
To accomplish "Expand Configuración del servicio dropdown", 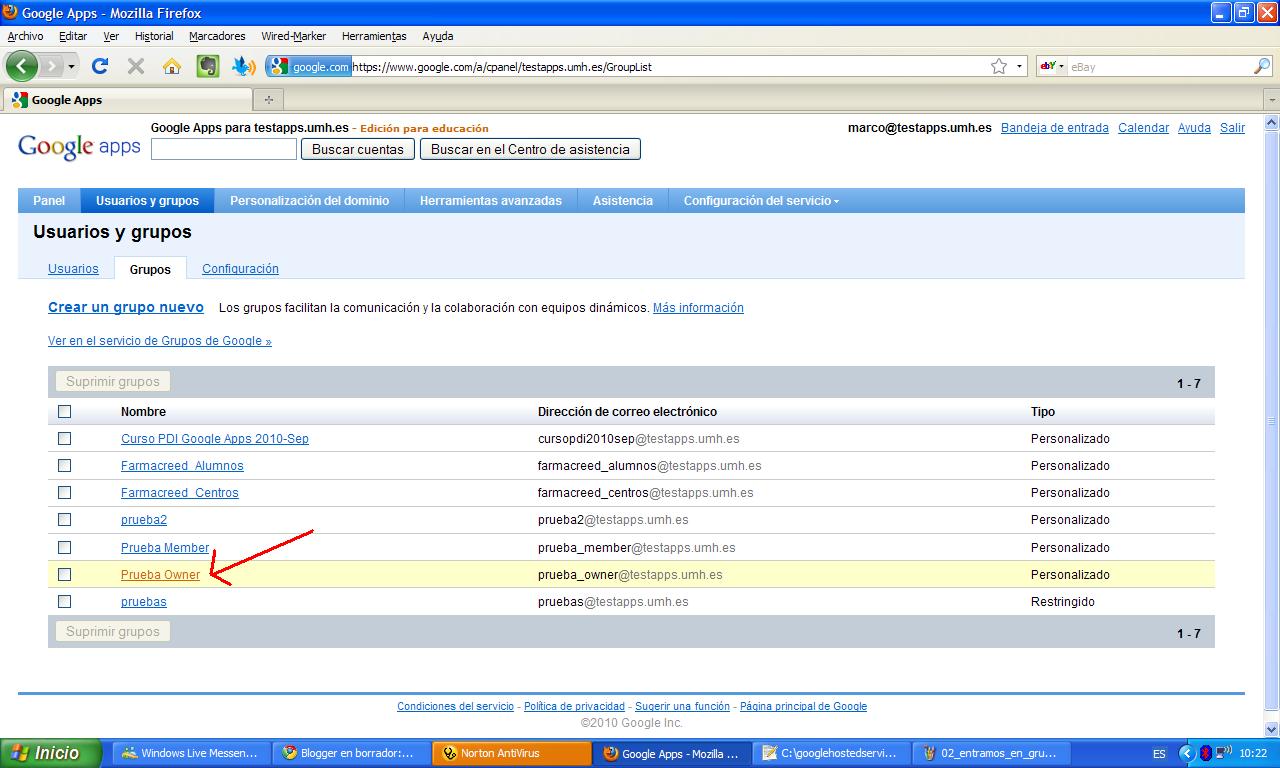I will point(761,200).
